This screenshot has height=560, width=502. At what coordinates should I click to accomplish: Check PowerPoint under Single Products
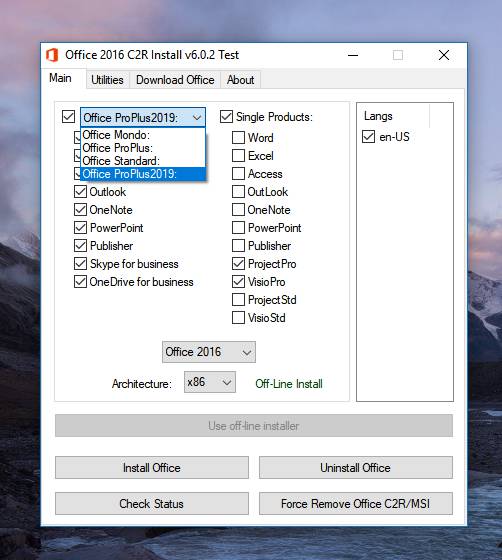238,228
